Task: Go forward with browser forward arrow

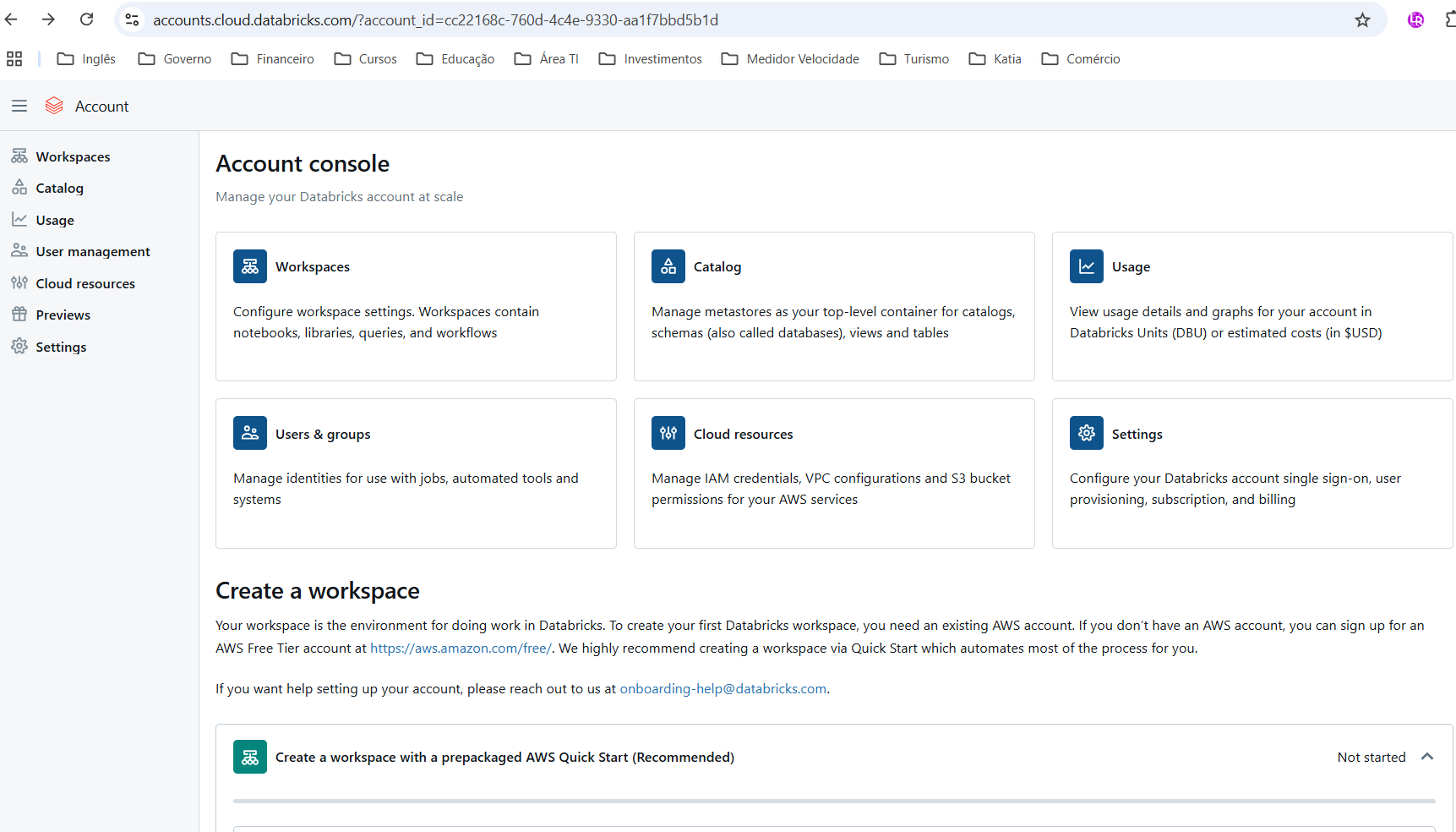Action: click(x=48, y=19)
